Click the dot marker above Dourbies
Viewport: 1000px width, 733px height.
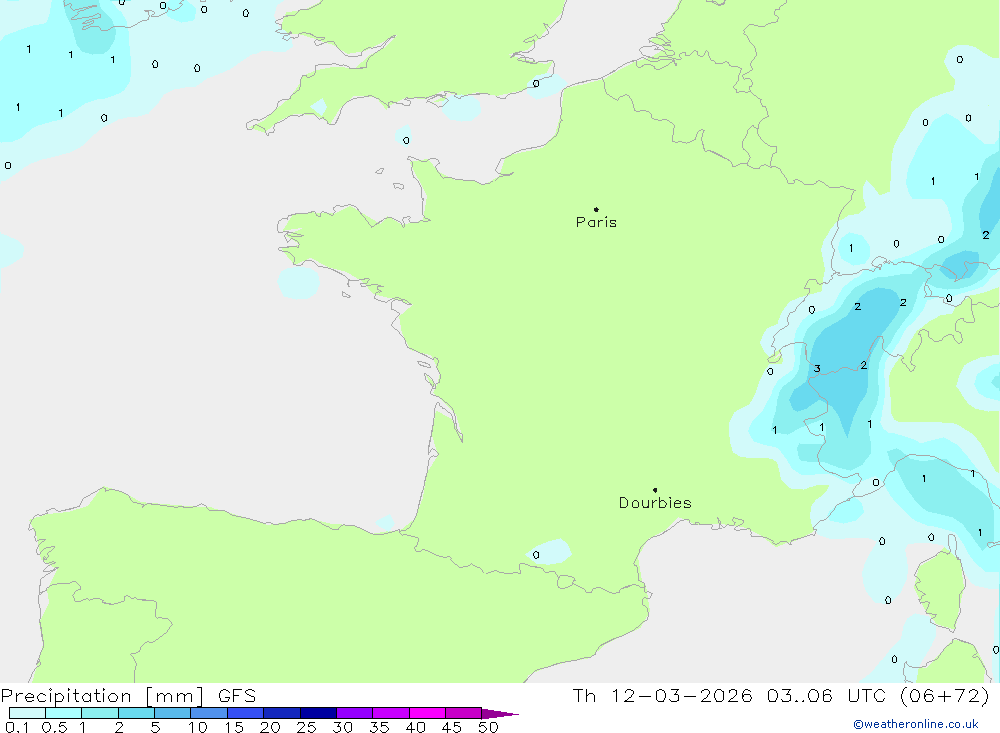click(655, 490)
